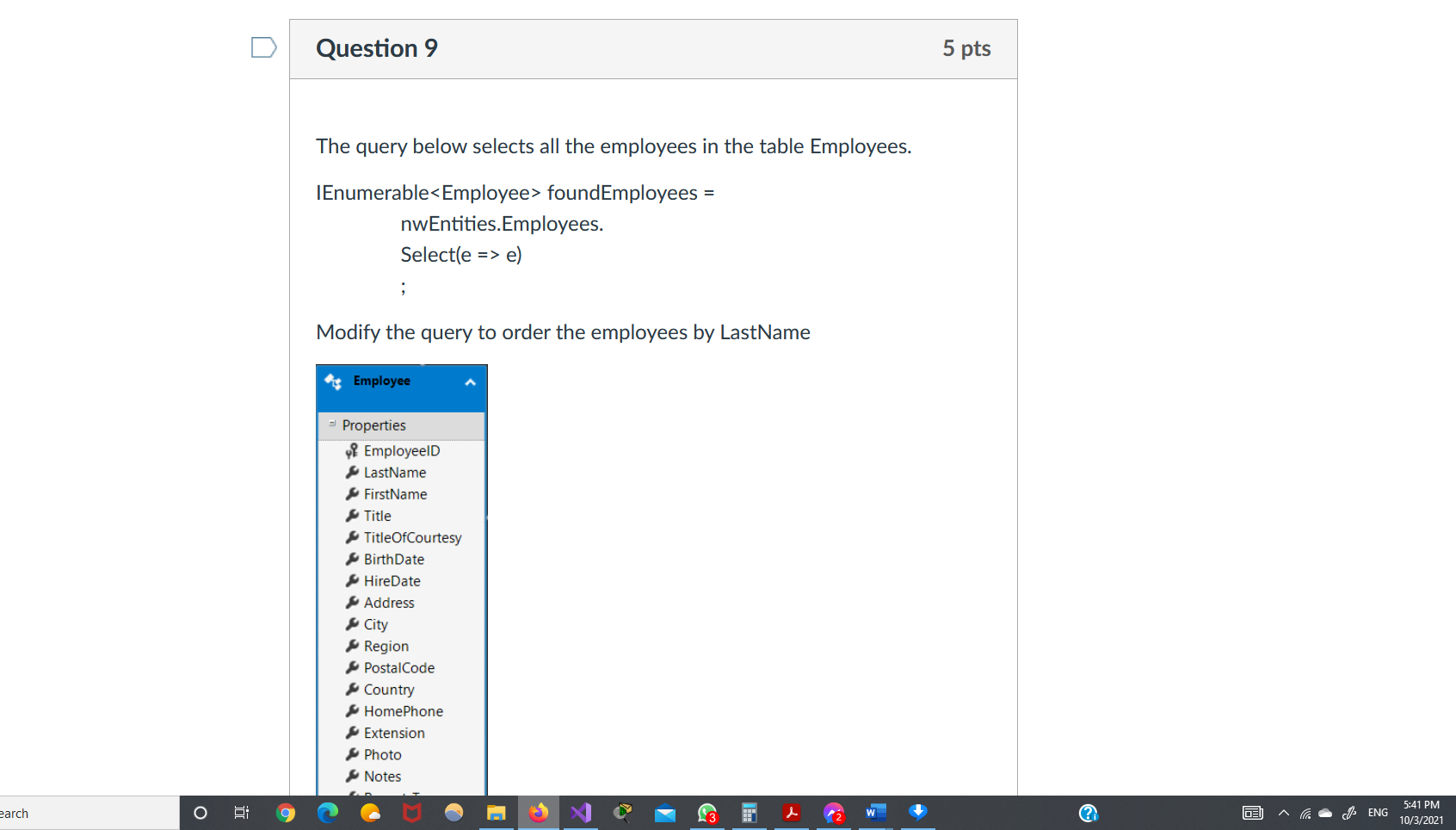Open the ENG language menu in taskbar

click(1377, 812)
